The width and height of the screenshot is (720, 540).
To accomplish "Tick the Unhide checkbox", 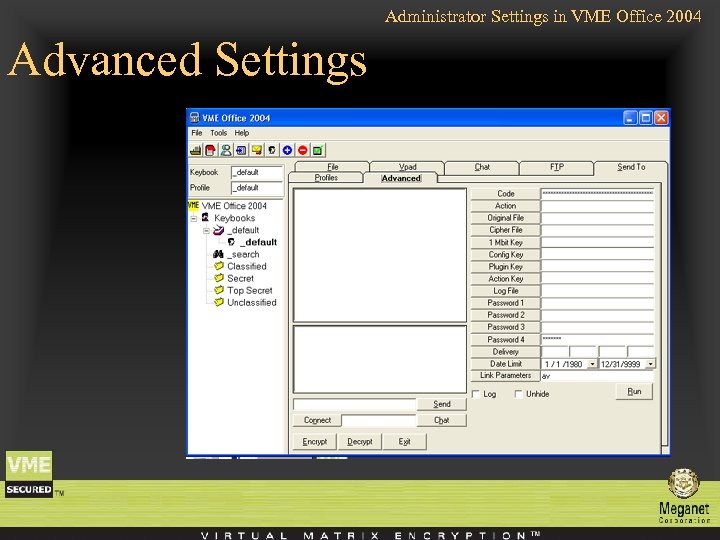I will tap(518, 394).
